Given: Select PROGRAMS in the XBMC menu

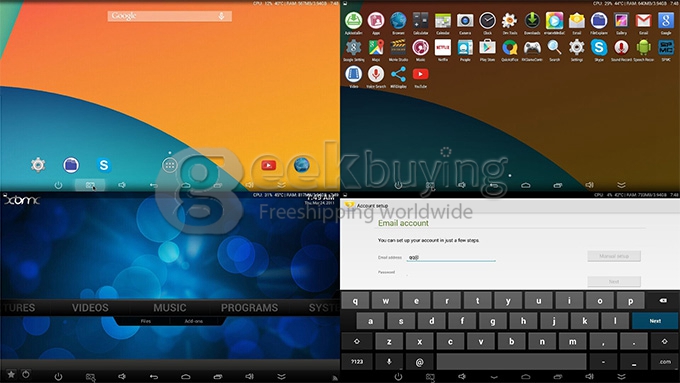Looking at the screenshot, I should tap(249, 308).
